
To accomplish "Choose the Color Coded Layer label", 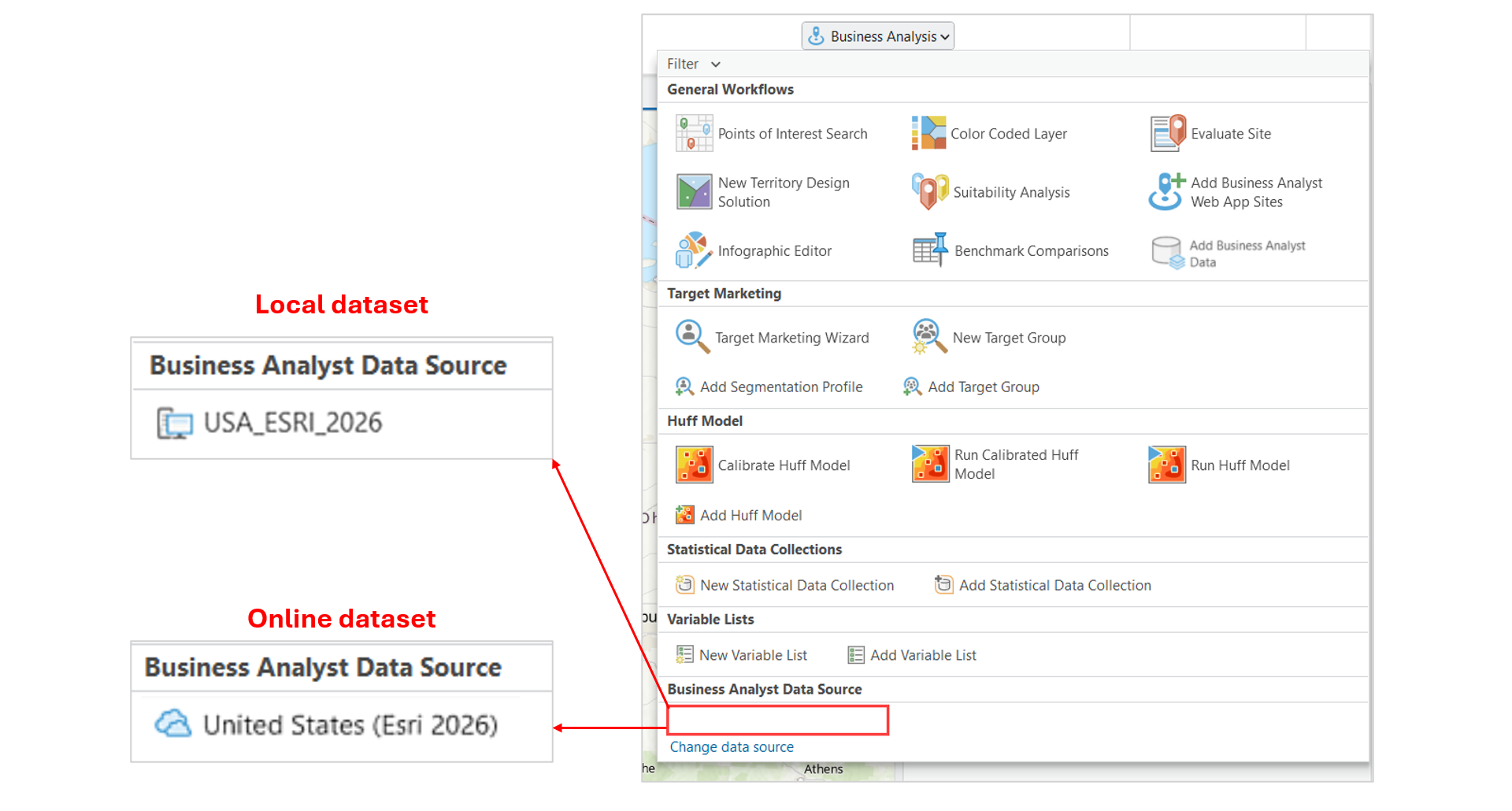I will [x=1009, y=134].
